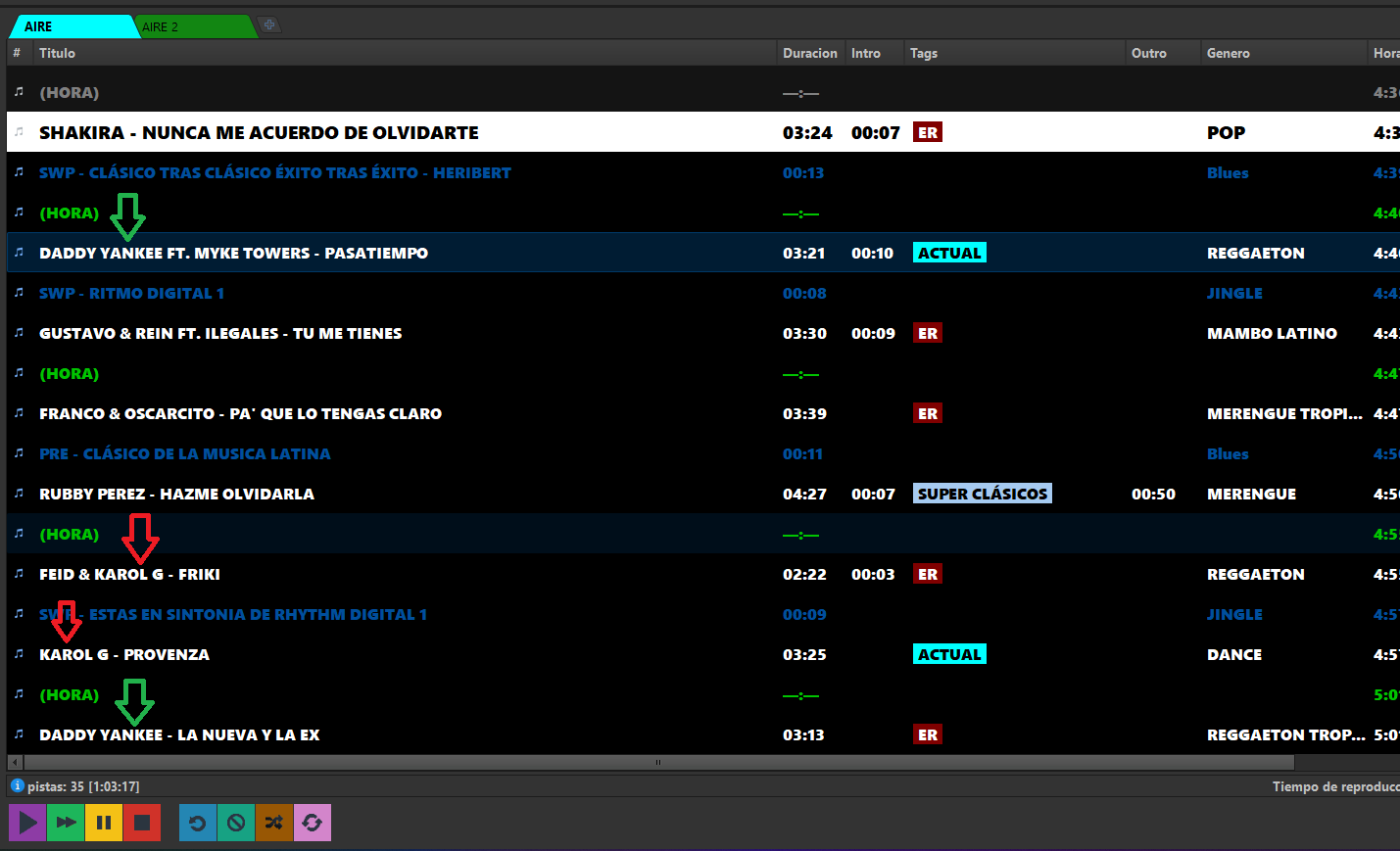The image size is (1400, 851).
Task: Click the 00:50 outro value of Hazme Olvidarla
Action: click(1153, 494)
